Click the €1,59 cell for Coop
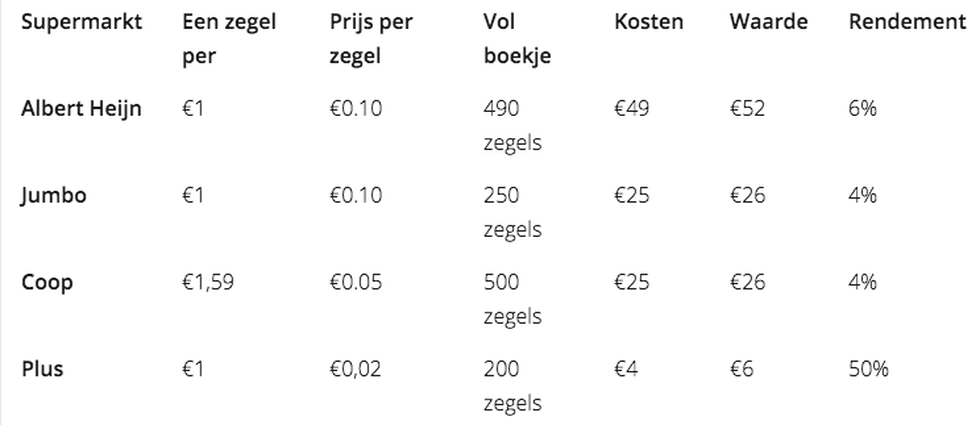The image size is (980, 425). [208, 282]
